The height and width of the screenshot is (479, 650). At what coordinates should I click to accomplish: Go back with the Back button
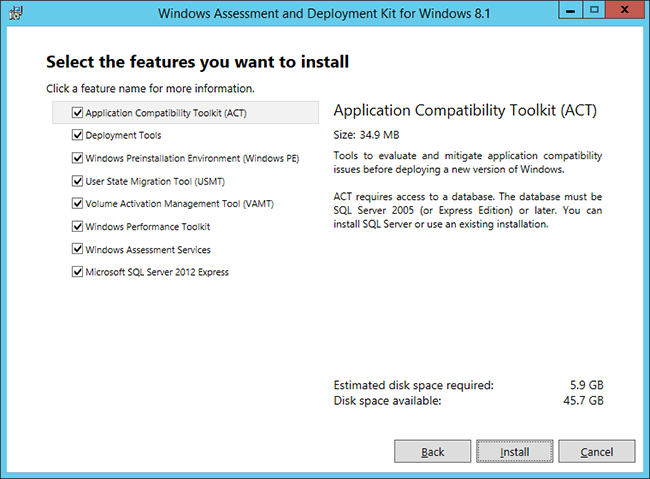click(432, 452)
